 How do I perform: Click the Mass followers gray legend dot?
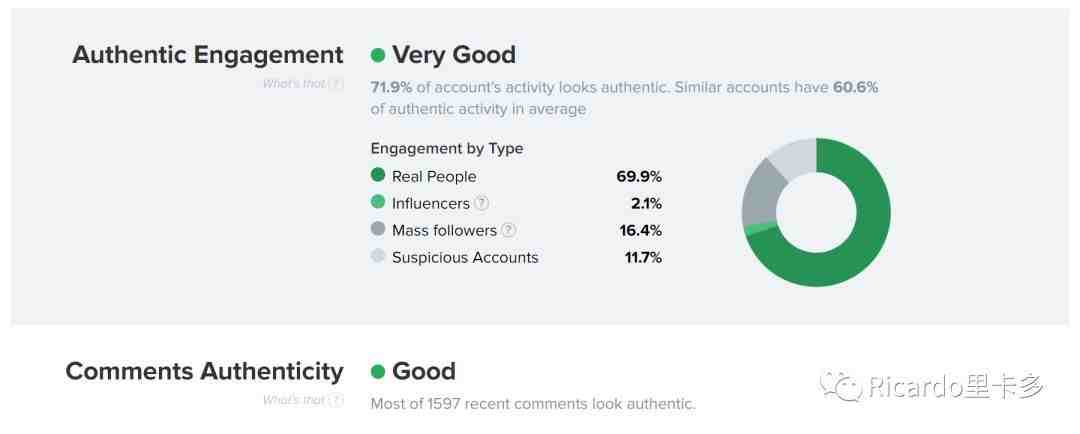[x=377, y=229]
